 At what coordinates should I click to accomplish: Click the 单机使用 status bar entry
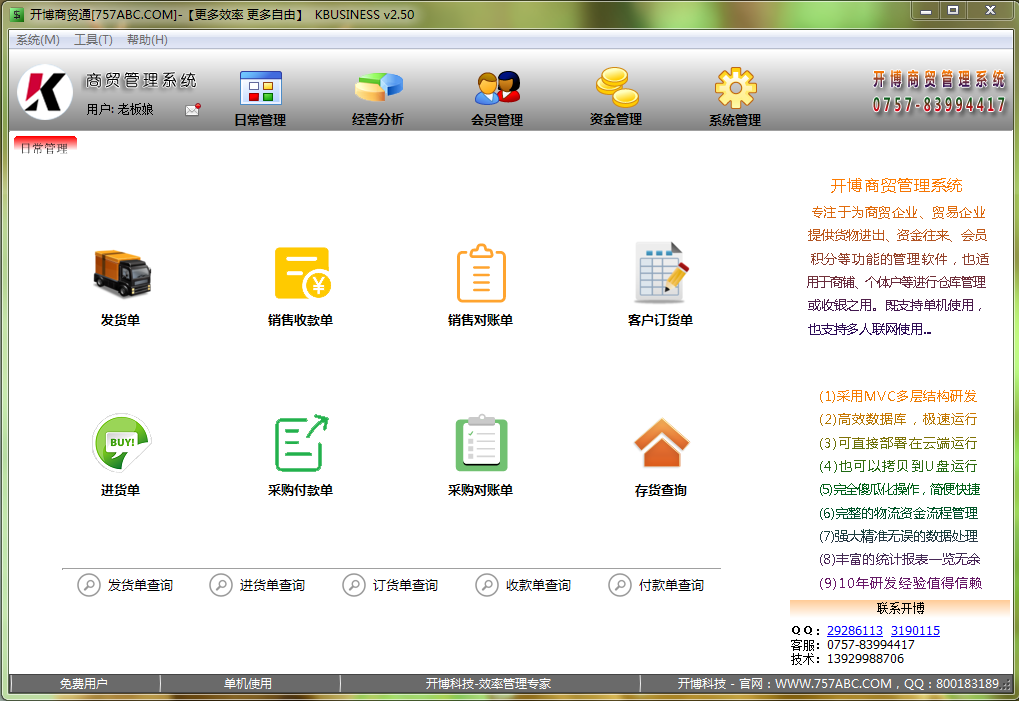[249, 683]
